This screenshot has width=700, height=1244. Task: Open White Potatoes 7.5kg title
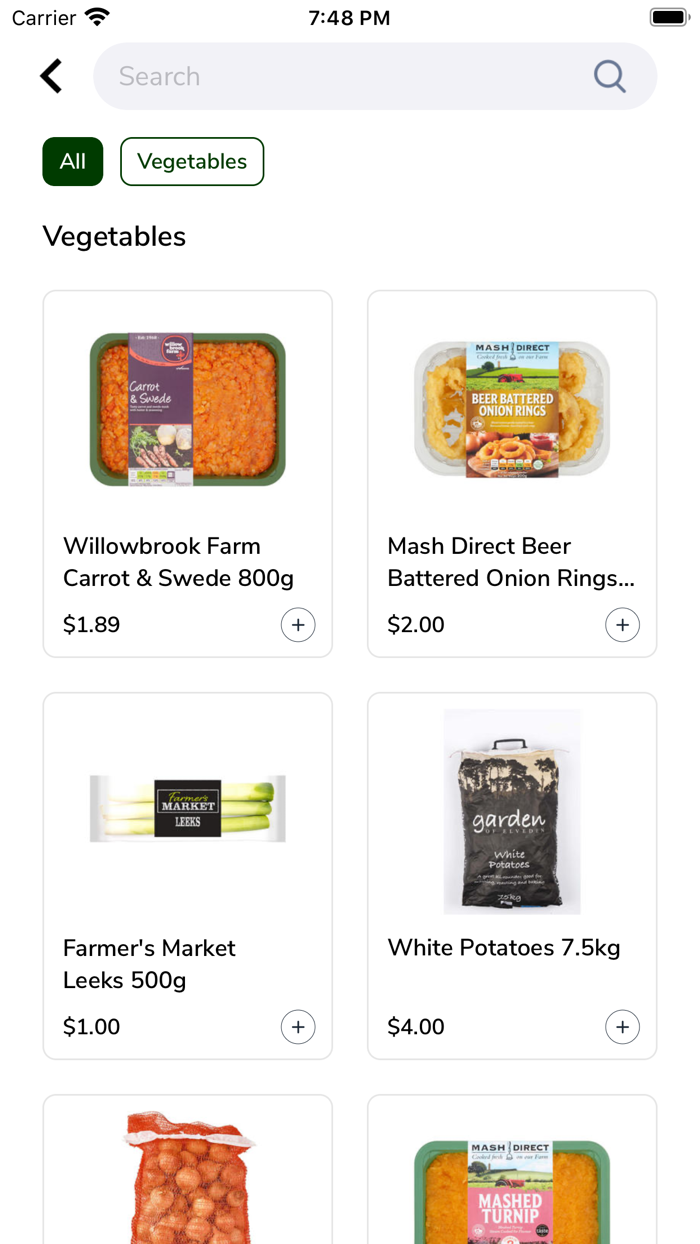[504, 948]
